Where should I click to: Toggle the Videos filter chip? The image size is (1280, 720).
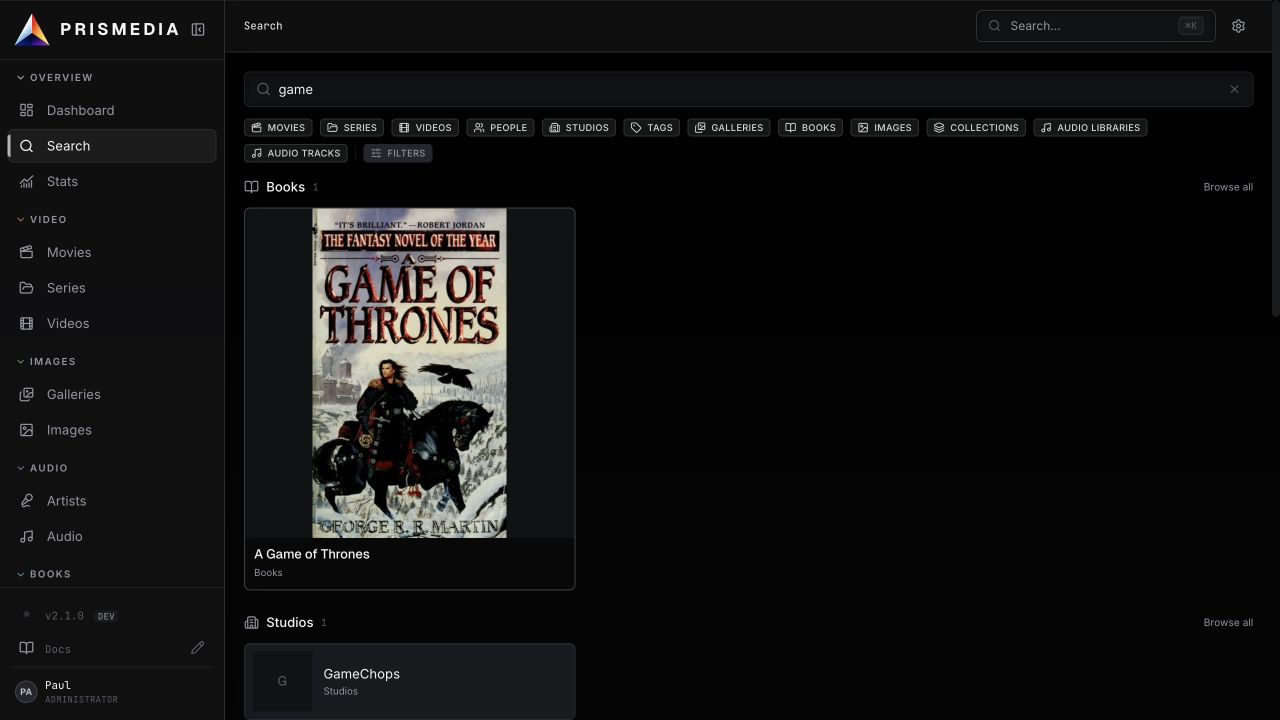coord(425,127)
